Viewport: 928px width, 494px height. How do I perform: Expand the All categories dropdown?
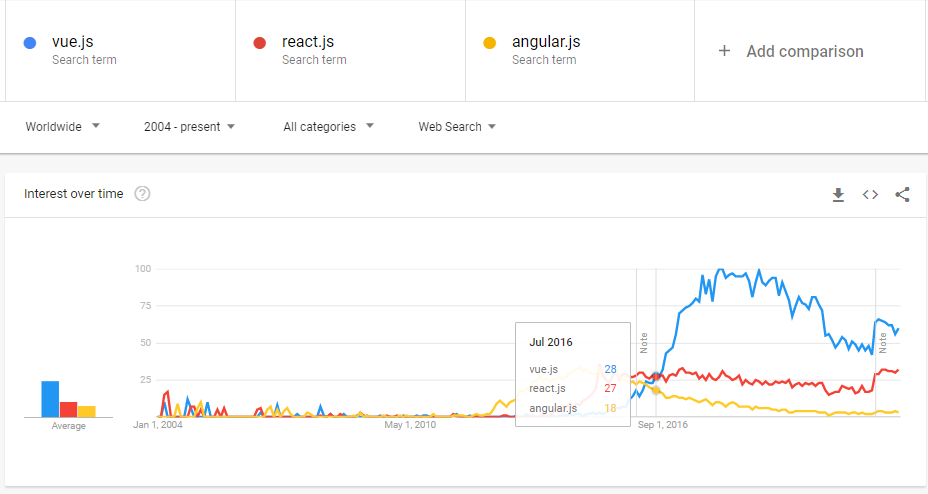(328, 127)
